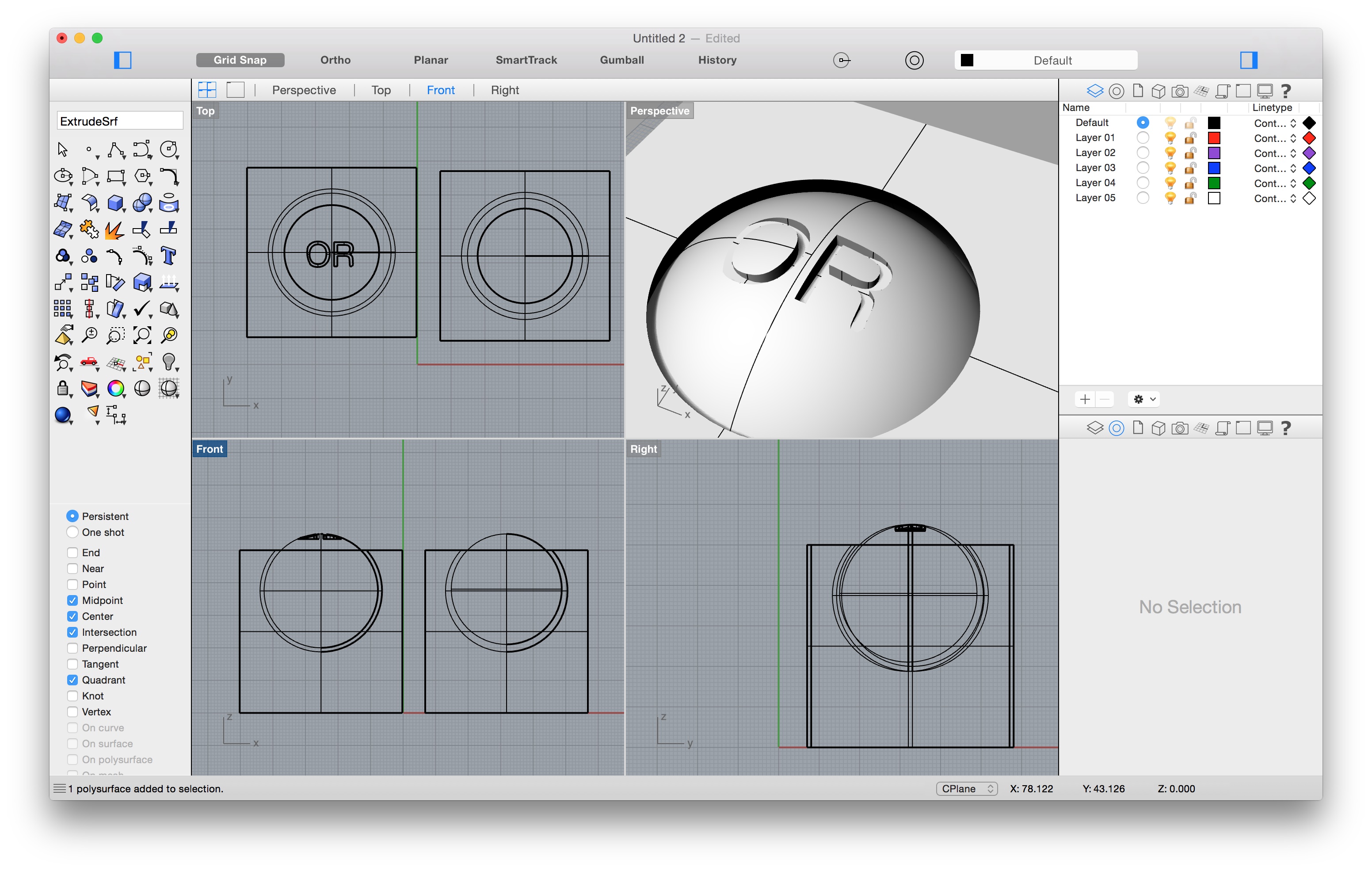Select the One shot radio option
Image resolution: width=1372 pixels, height=871 pixels.
tap(72, 532)
